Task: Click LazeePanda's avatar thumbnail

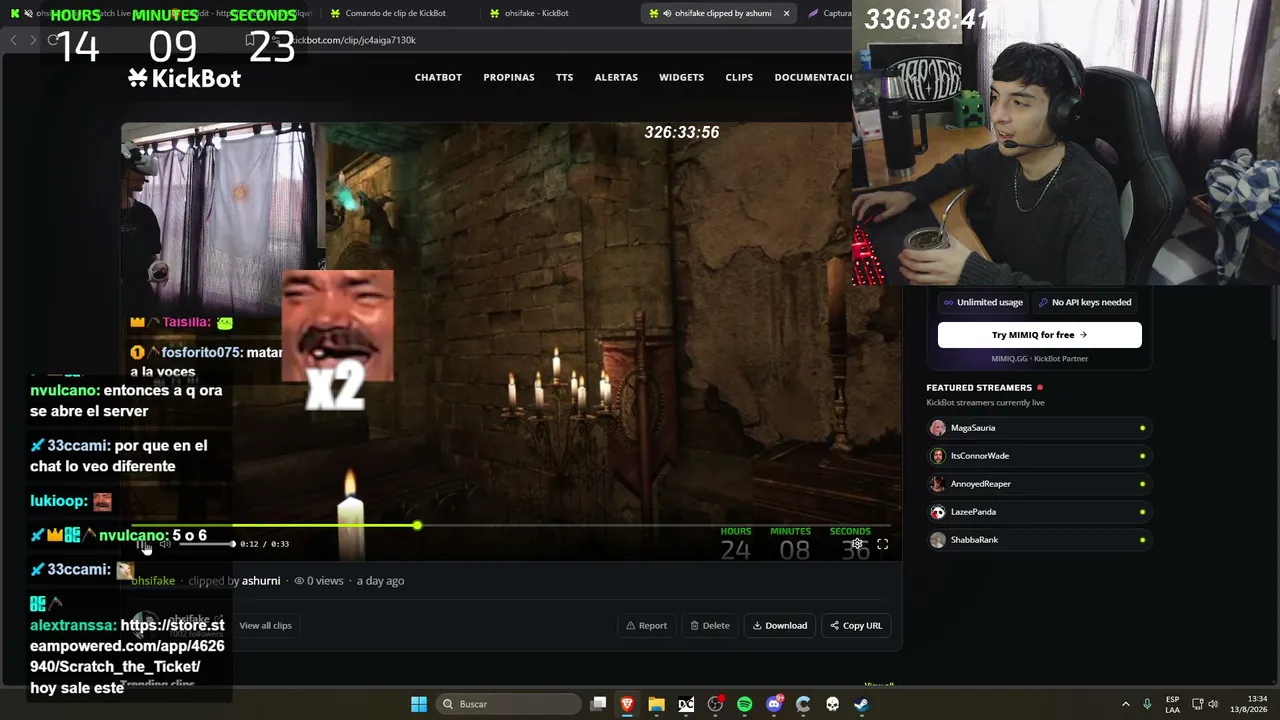Action: tap(938, 512)
